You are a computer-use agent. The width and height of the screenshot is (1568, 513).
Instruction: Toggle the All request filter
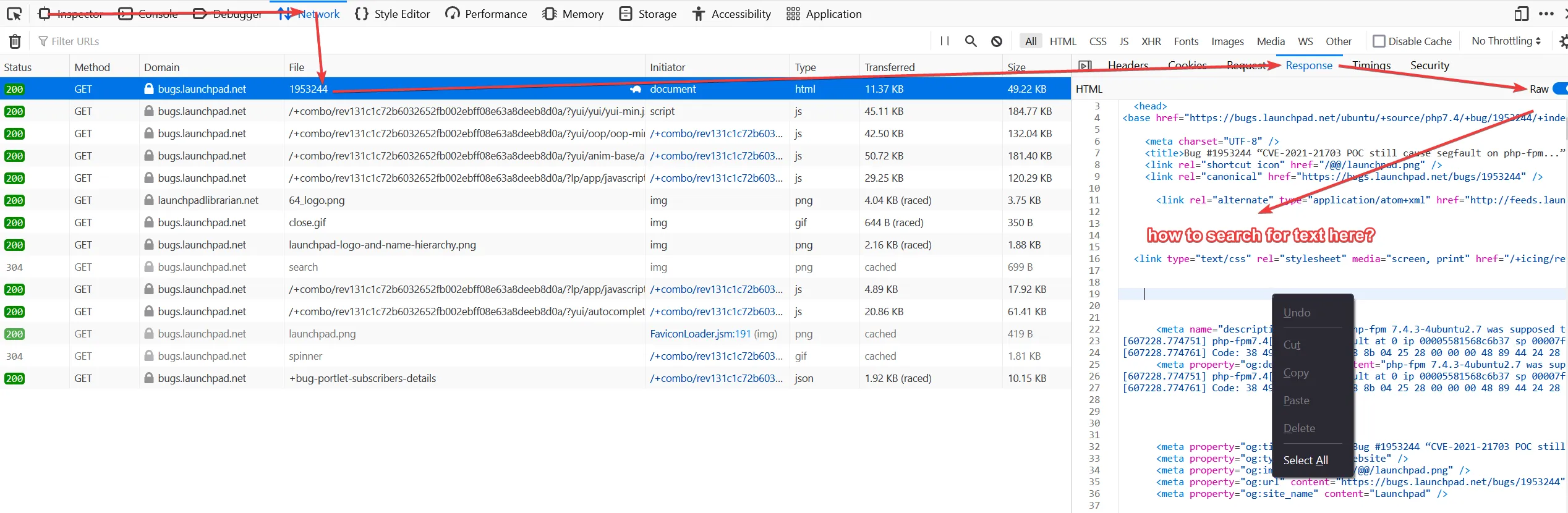click(1031, 41)
